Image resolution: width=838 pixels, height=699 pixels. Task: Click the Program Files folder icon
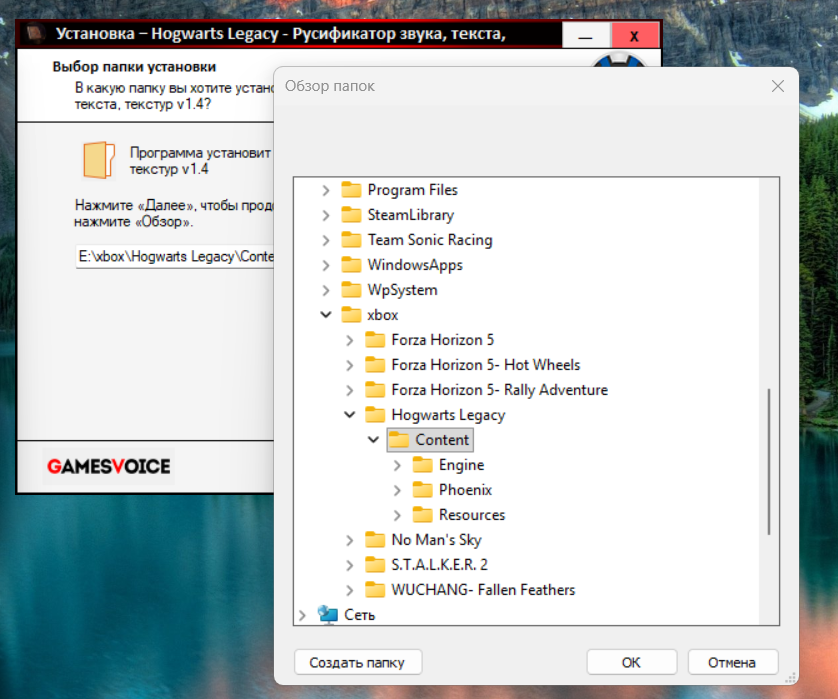coord(350,190)
